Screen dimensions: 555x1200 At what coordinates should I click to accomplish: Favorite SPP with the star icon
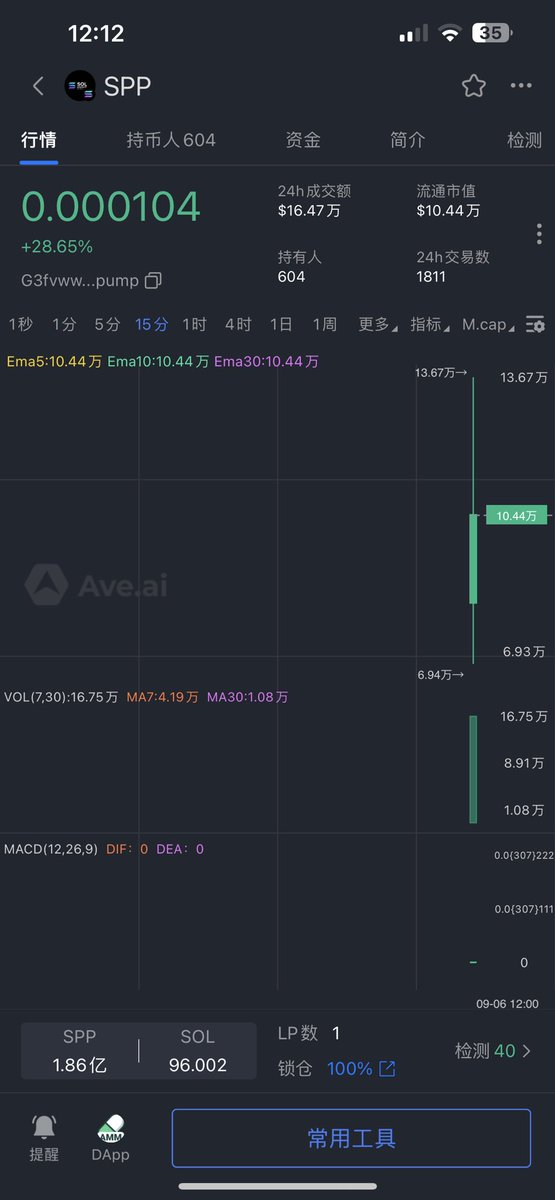click(474, 86)
